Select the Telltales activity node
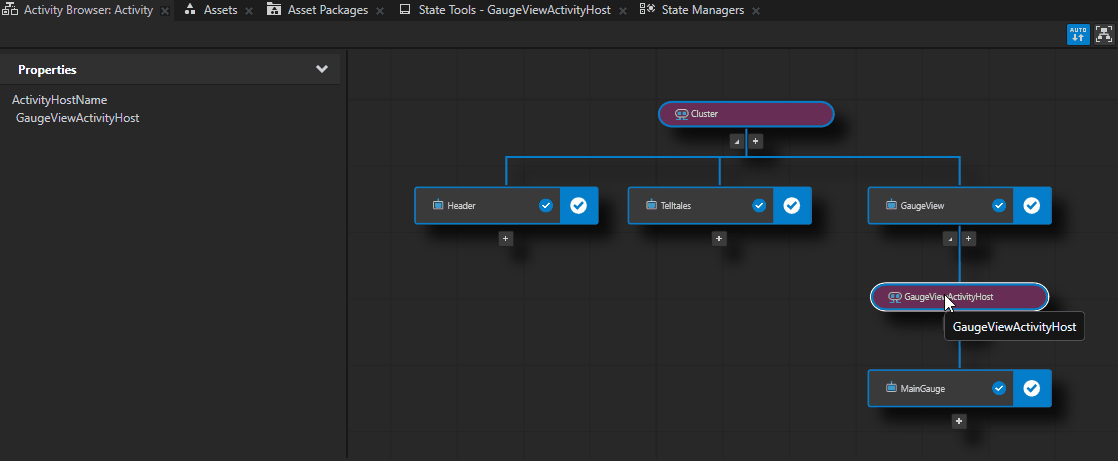The height and width of the screenshot is (461, 1118). pos(690,205)
